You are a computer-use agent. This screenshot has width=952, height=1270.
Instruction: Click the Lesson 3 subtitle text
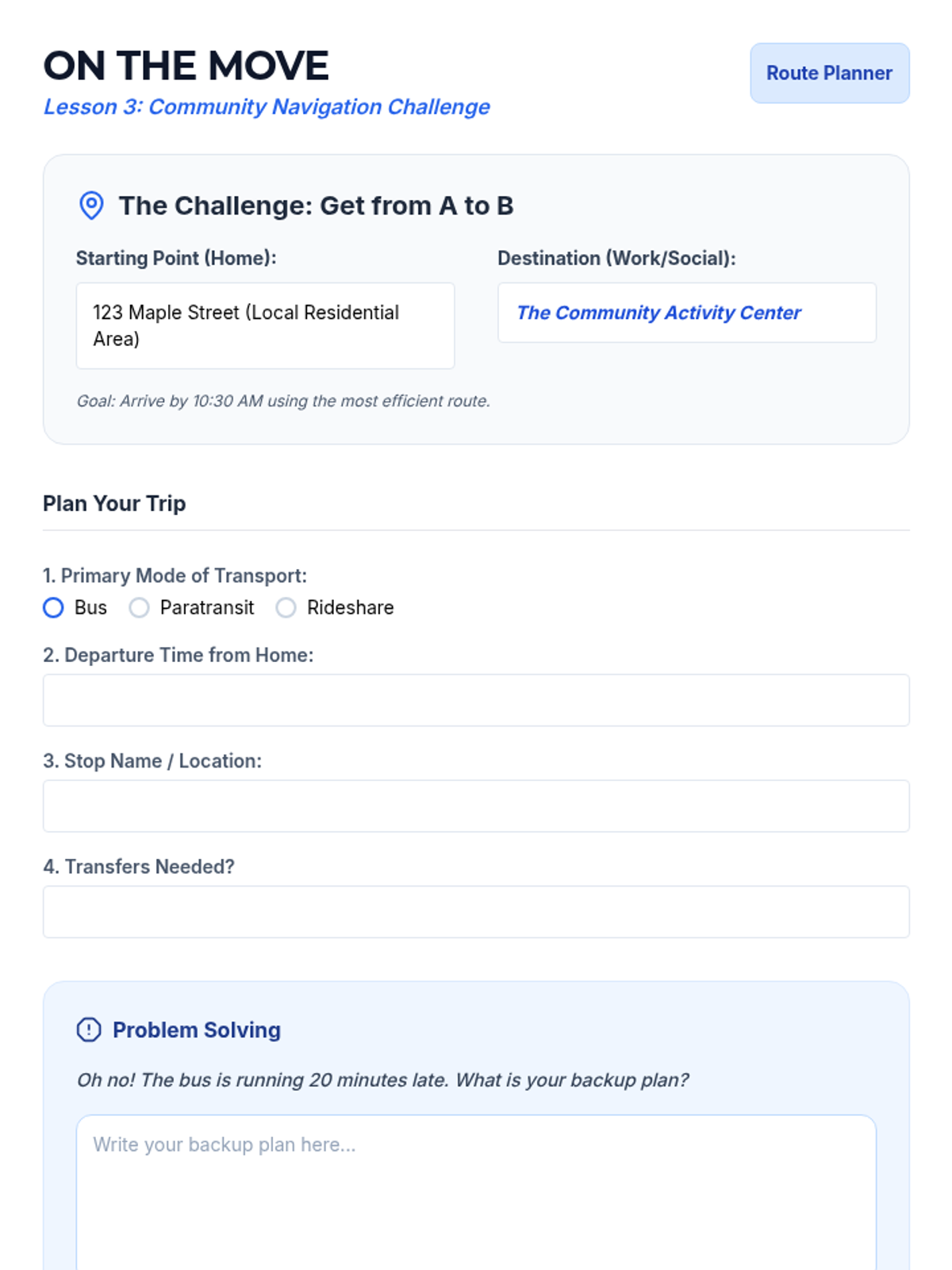point(267,107)
